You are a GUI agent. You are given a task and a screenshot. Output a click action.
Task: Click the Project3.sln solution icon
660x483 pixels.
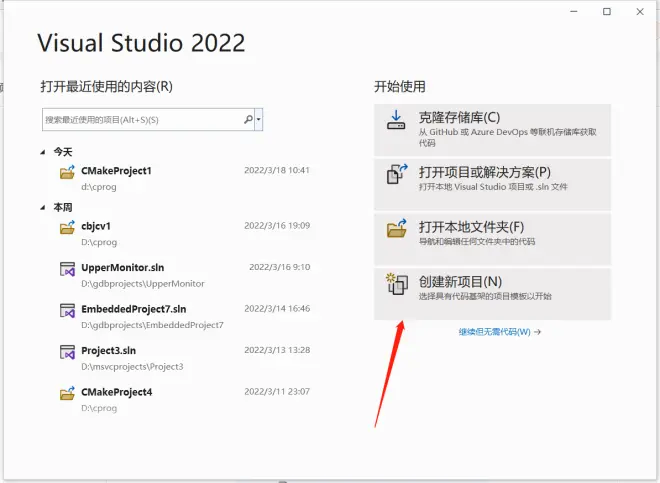[x=67, y=352]
